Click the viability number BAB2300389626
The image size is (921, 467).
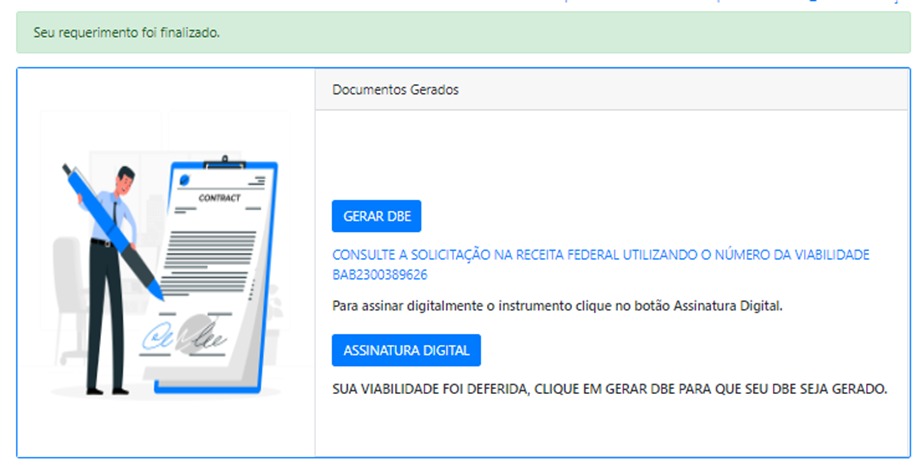pyautogui.click(x=380, y=274)
